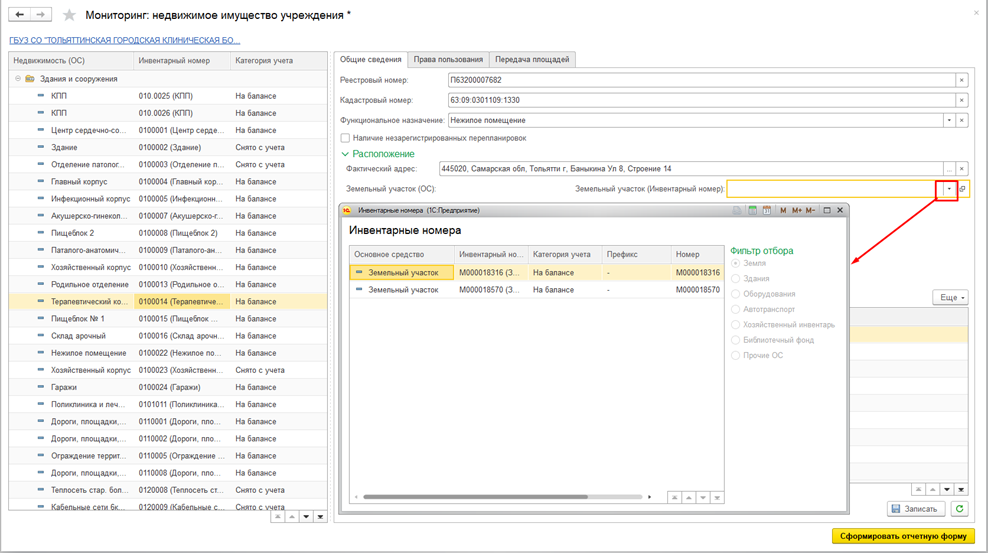
Task: Open the land plot inventory number item icon
Action: tap(963, 189)
